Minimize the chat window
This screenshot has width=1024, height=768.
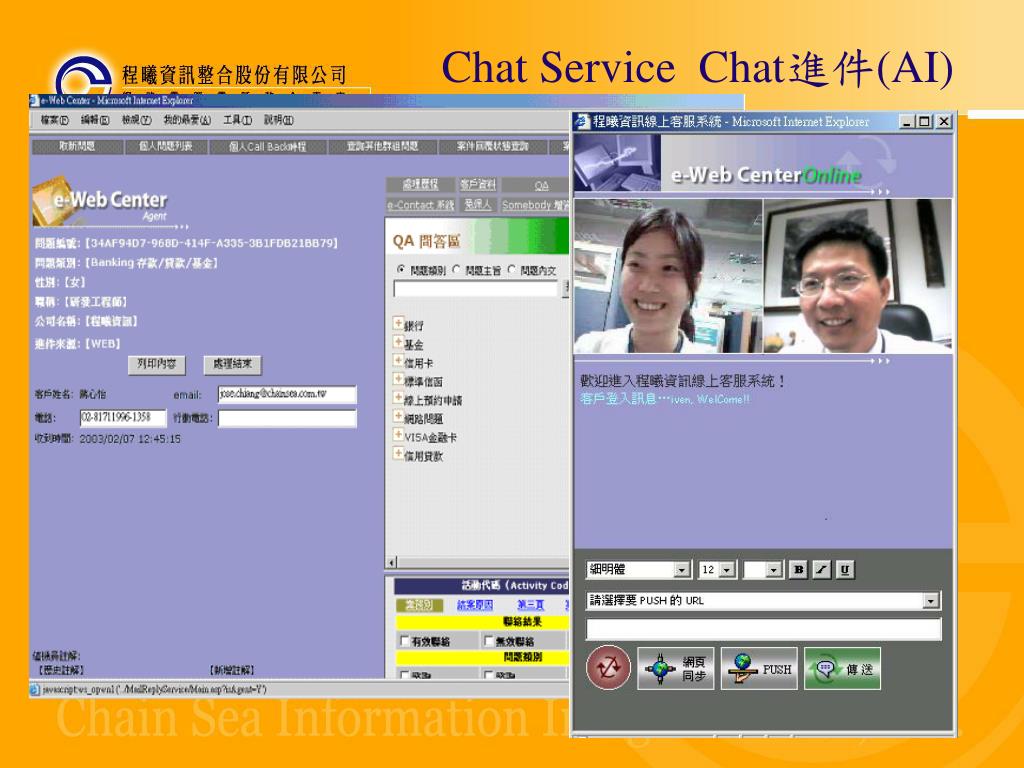click(907, 121)
